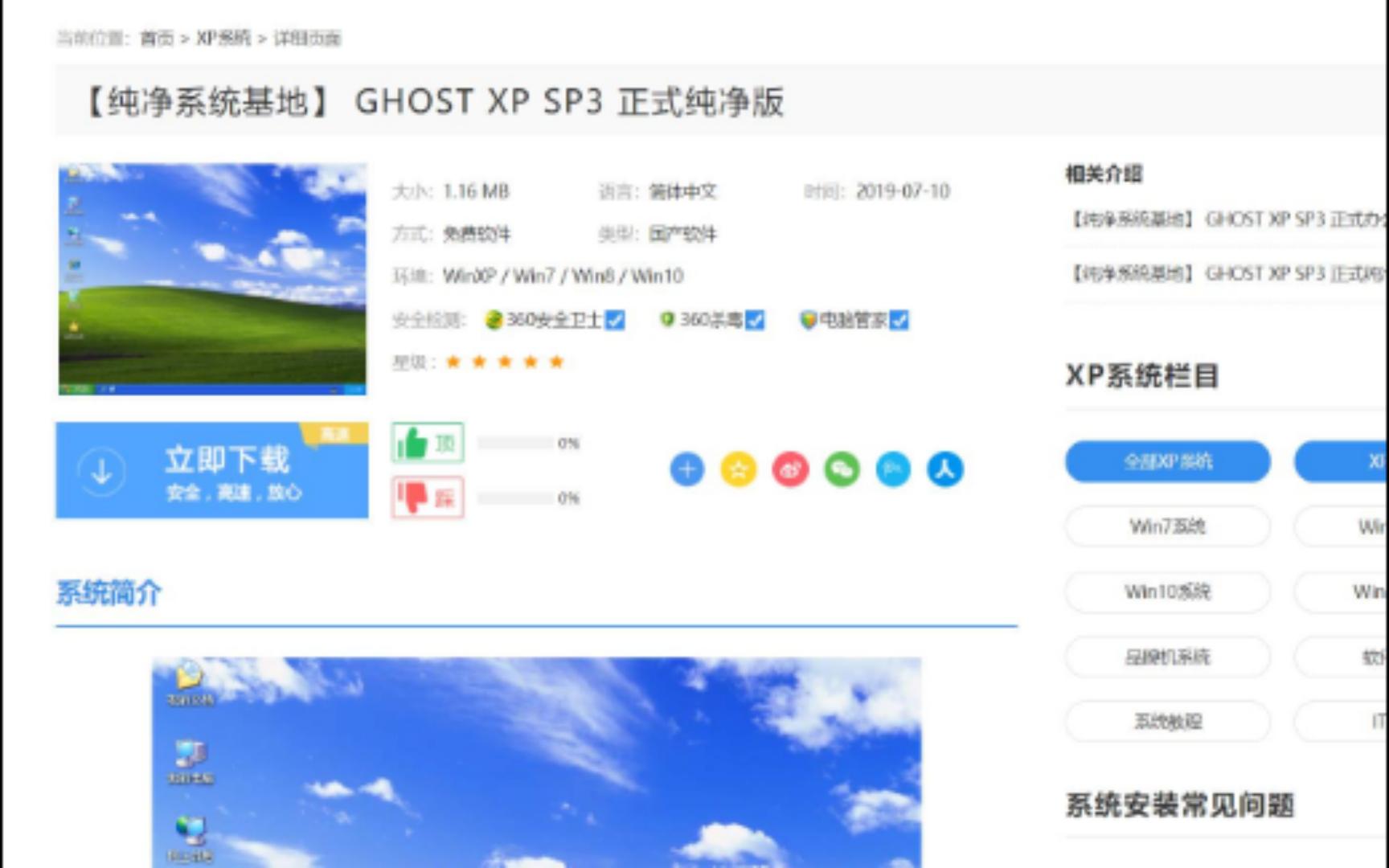Image resolution: width=1389 pixels, height=868 pixels.
Task: Click the 国产软件 value
Action: pyautogui.click(x=682, y=234)
